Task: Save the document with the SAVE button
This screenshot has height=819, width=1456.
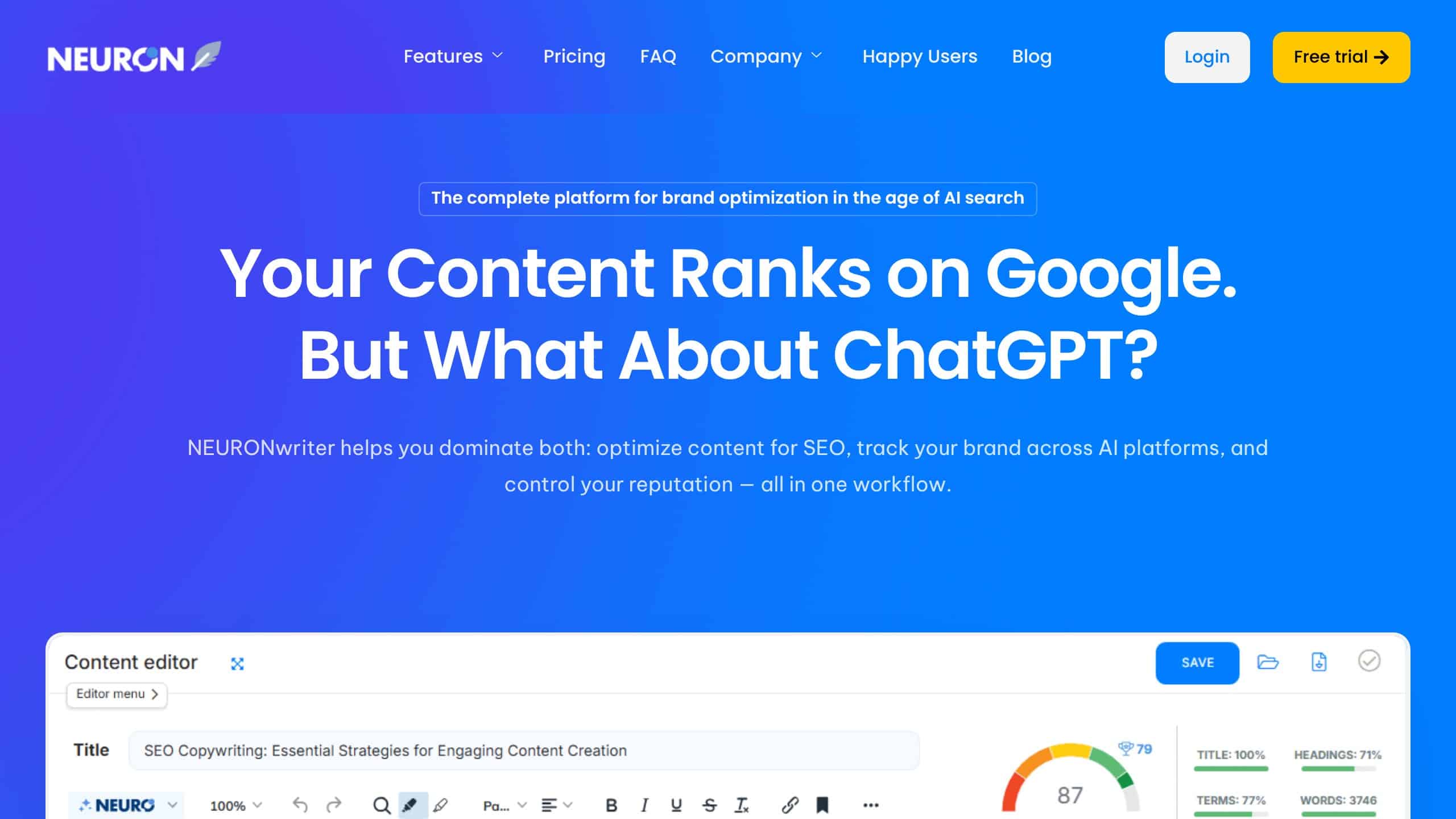Action: 1197,663
